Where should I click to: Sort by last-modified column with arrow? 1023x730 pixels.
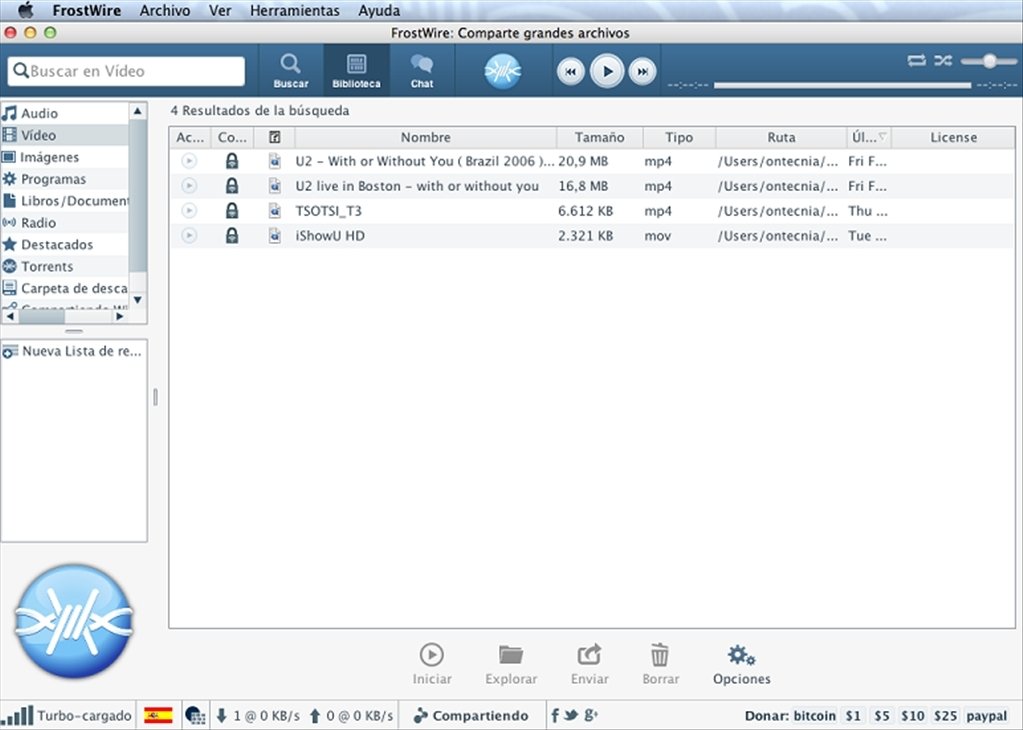click(869, 138)
